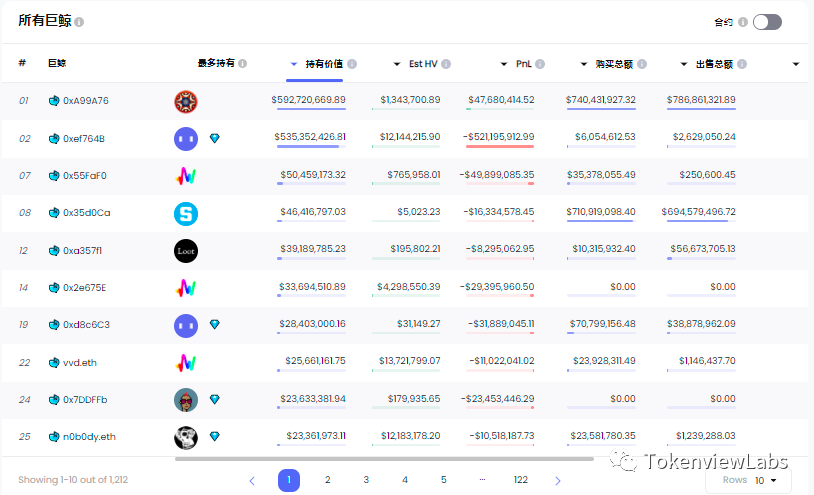The height and width of the screenshot is (495, 814).
Task: Open collection avatar in 0xd8c6C3 row
Action: [186, 326]
